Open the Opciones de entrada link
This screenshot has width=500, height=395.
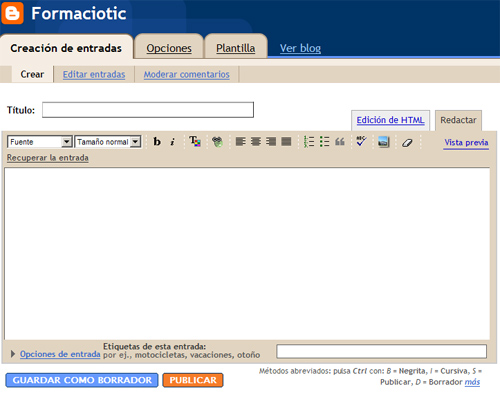point(60,354)
